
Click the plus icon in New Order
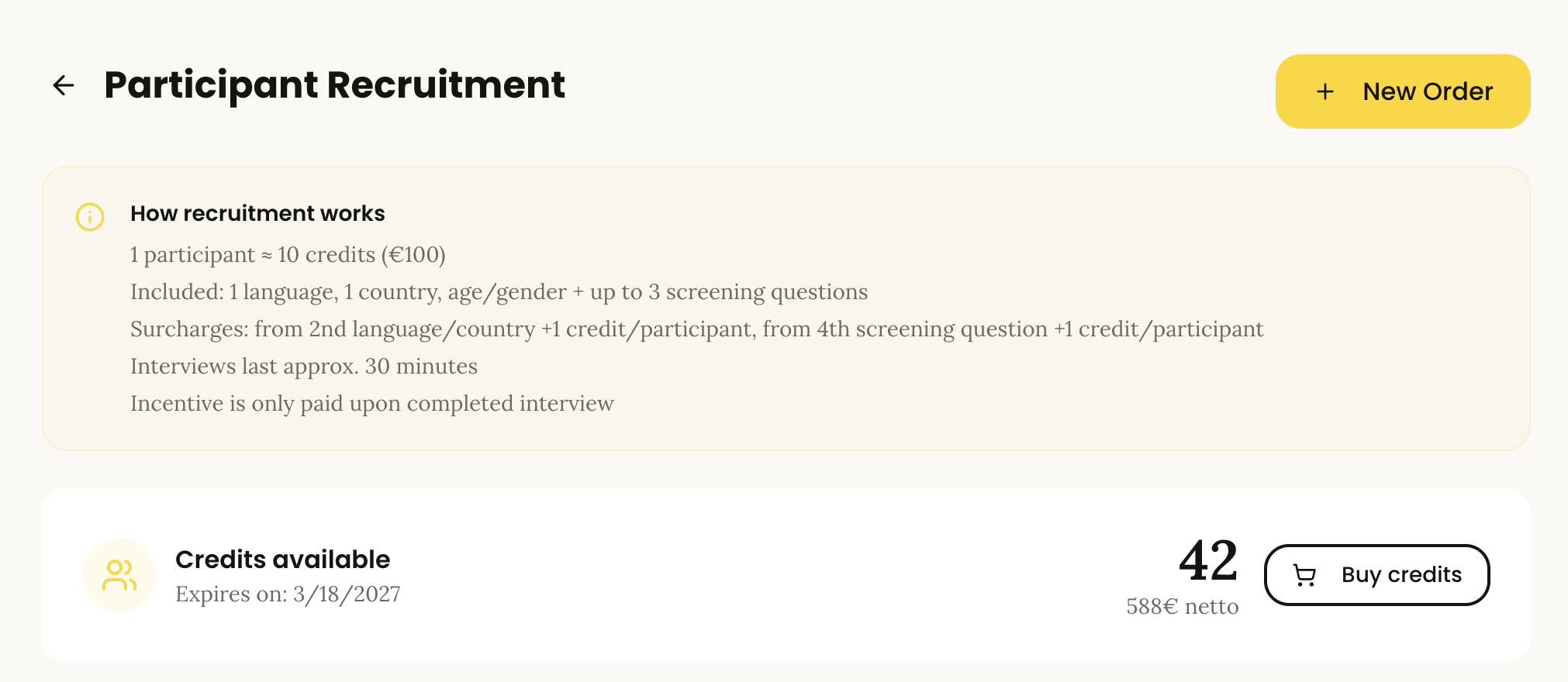[x=1325, y=91]
